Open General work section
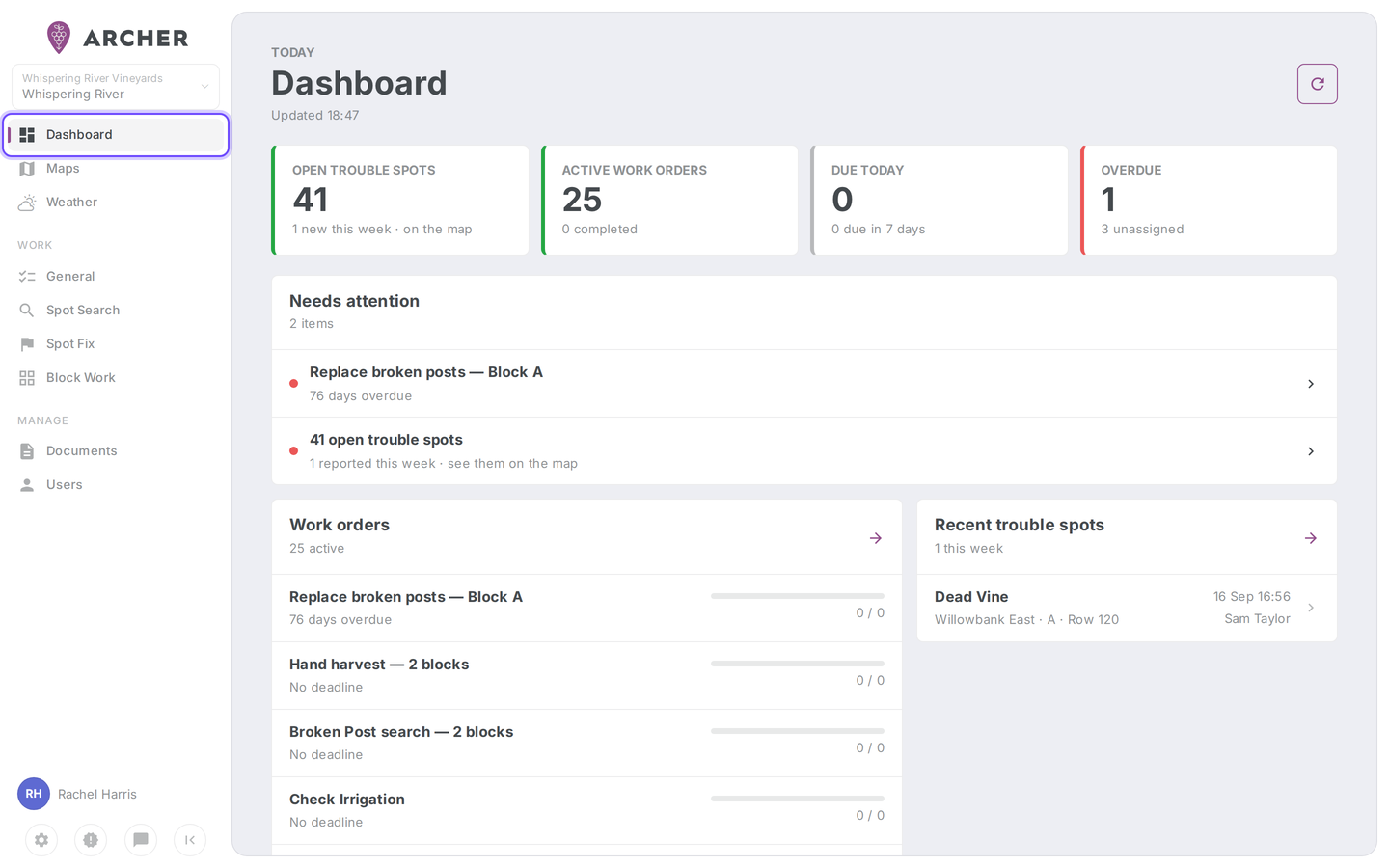Viewport: 1389px width, 868px height. (x=116, y=277)
